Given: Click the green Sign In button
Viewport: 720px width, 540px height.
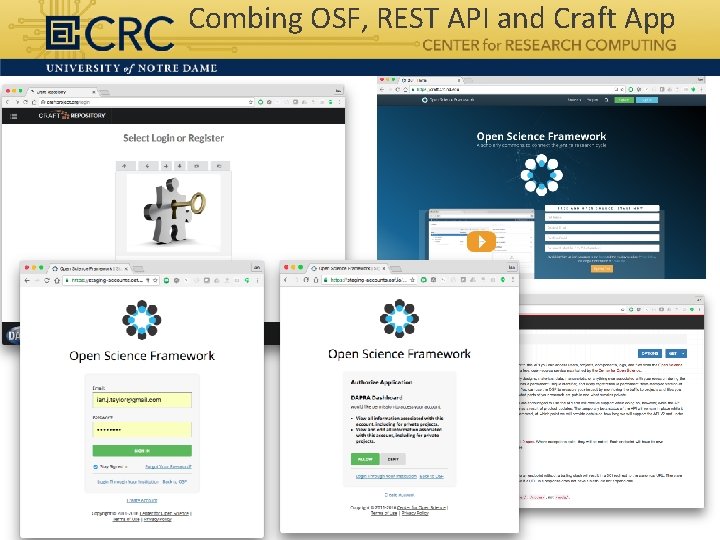Looking at the screenshot, I should point(142,451).
